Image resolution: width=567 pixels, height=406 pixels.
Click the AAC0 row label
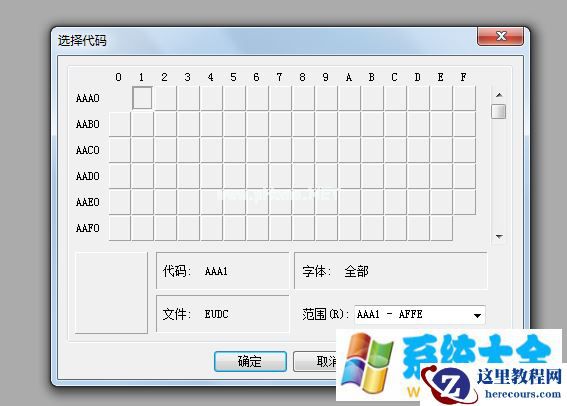pyautogui.click(x=88, y=150)
